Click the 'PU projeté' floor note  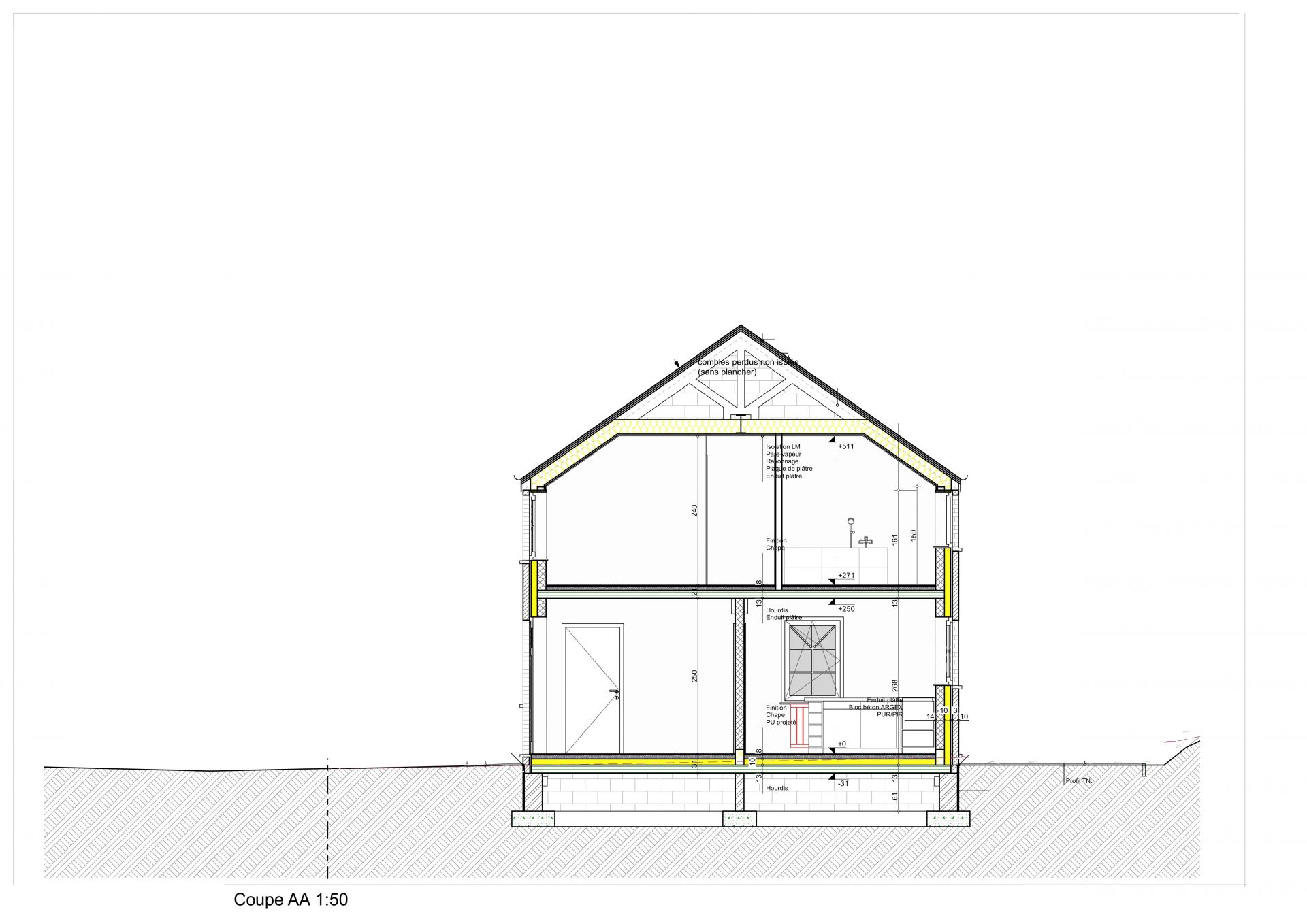coord(781,723)
